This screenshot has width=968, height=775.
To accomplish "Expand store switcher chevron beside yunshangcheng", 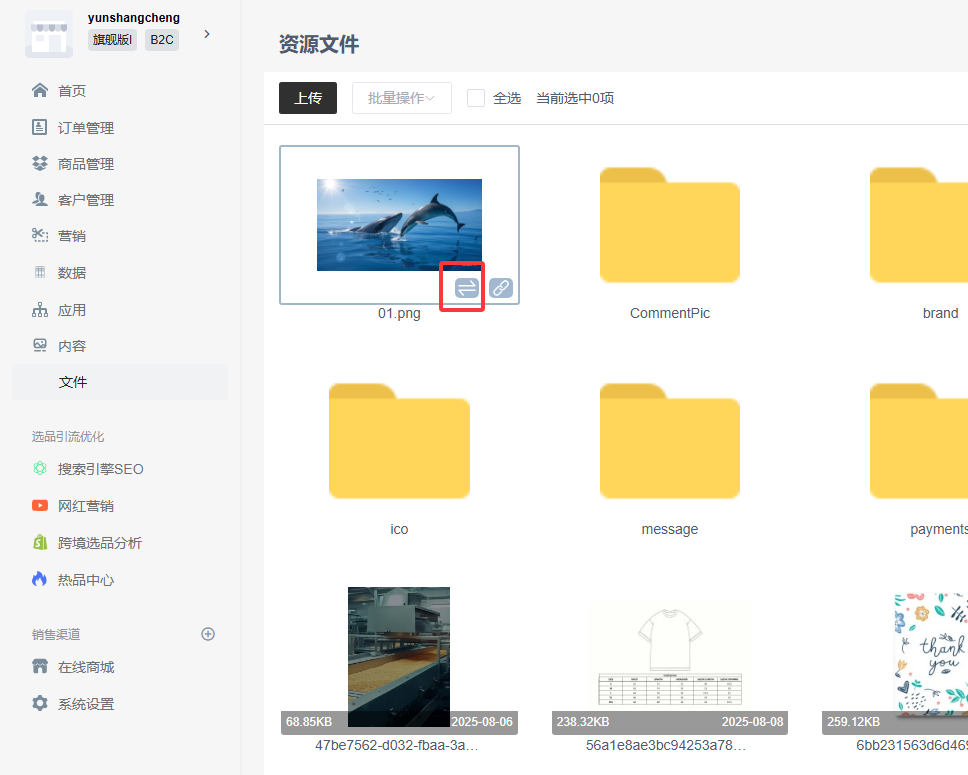I will pos(207,34).
